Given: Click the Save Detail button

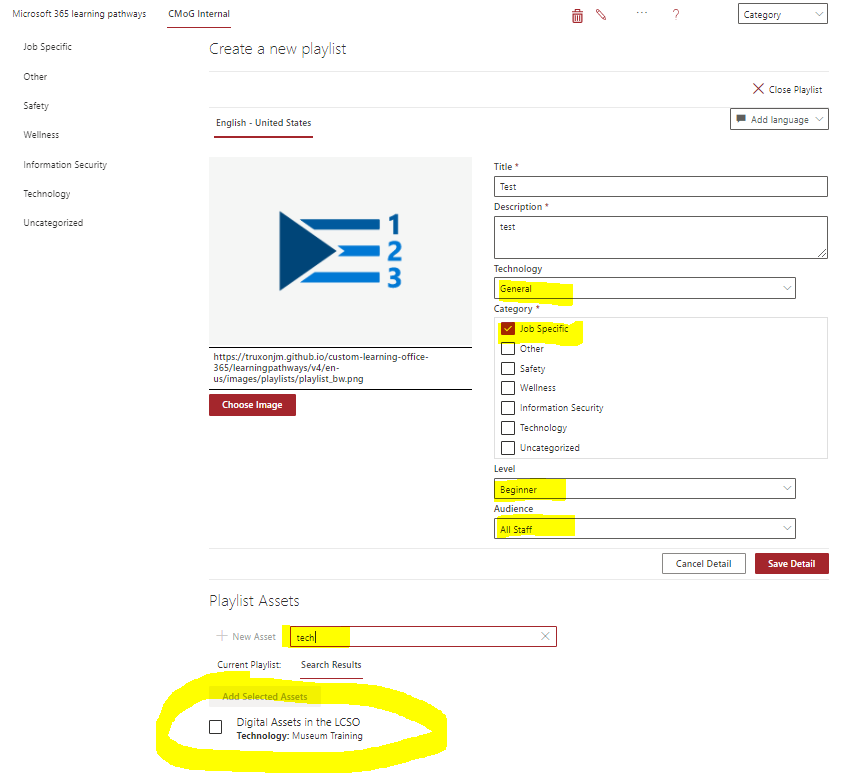Looking at the screenshot, I should 791,563.
